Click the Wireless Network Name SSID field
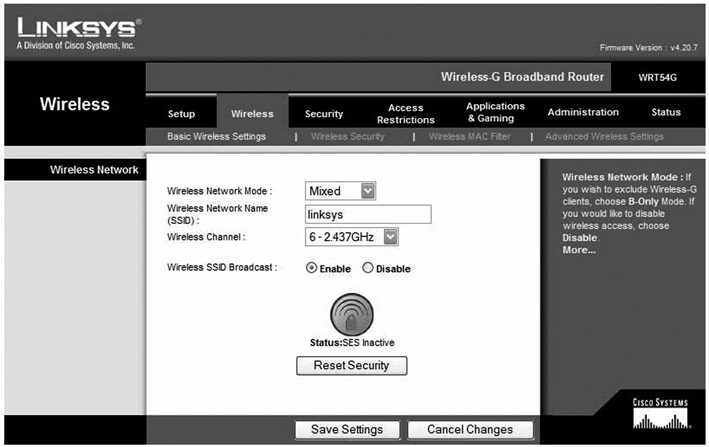This screenshot has height=447, width=709. pyautogui.click(x=367, y=214)
